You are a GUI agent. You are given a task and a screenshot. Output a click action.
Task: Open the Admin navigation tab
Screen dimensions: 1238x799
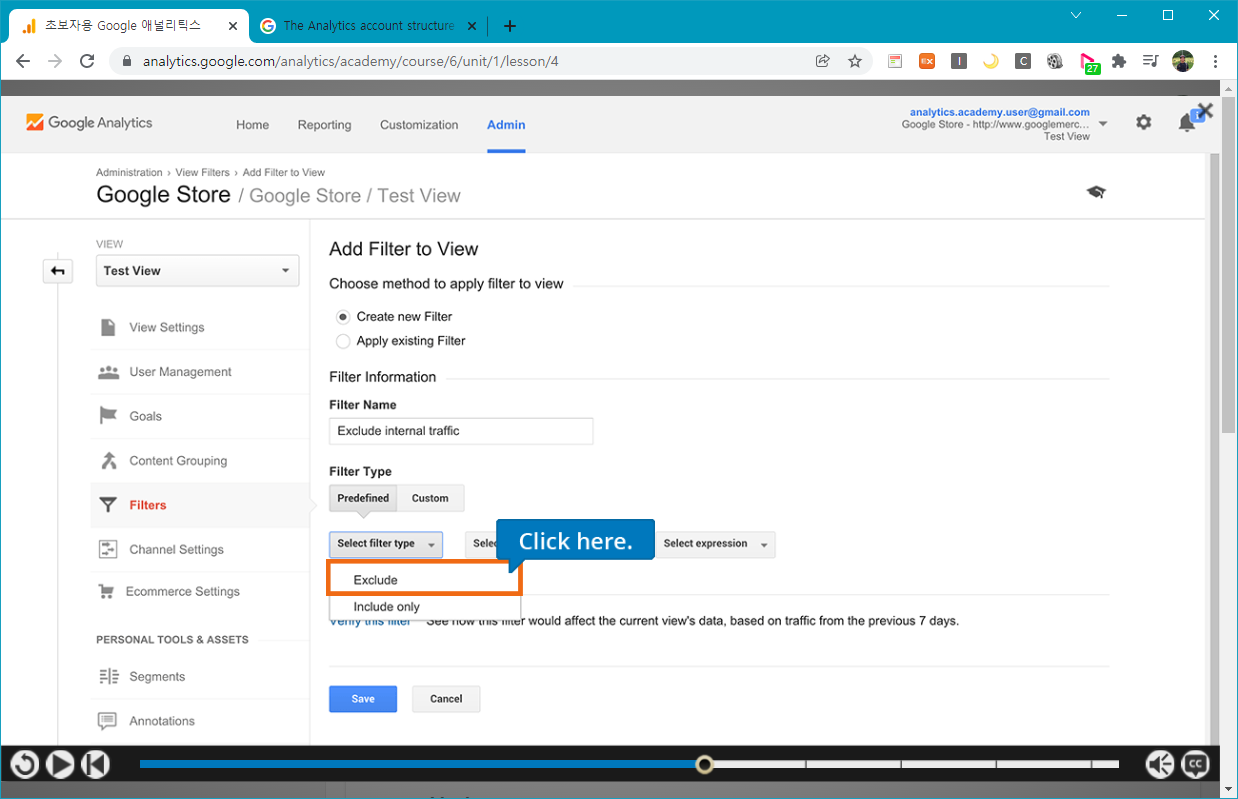pos(506,125)
